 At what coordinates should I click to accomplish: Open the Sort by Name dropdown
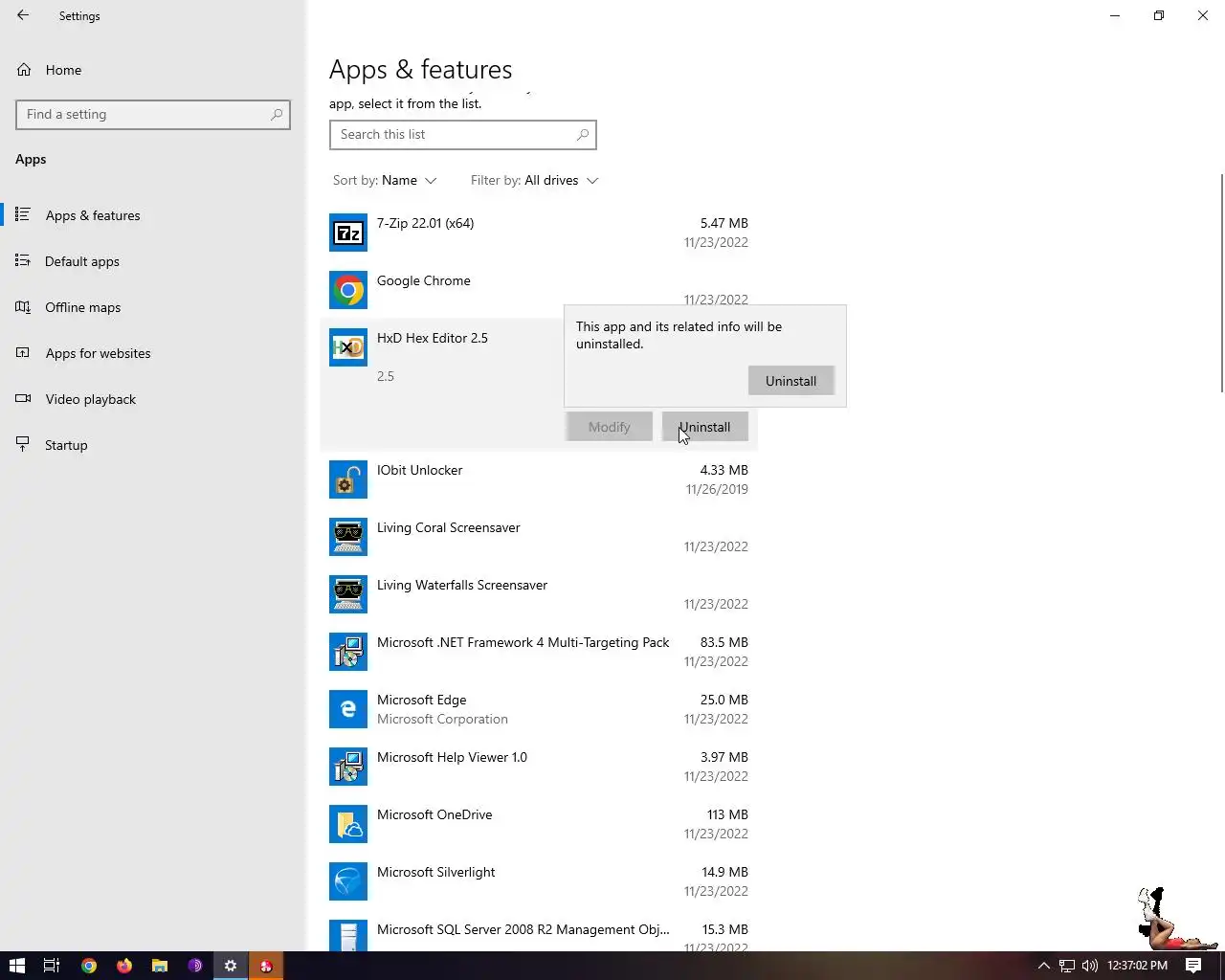385,180
